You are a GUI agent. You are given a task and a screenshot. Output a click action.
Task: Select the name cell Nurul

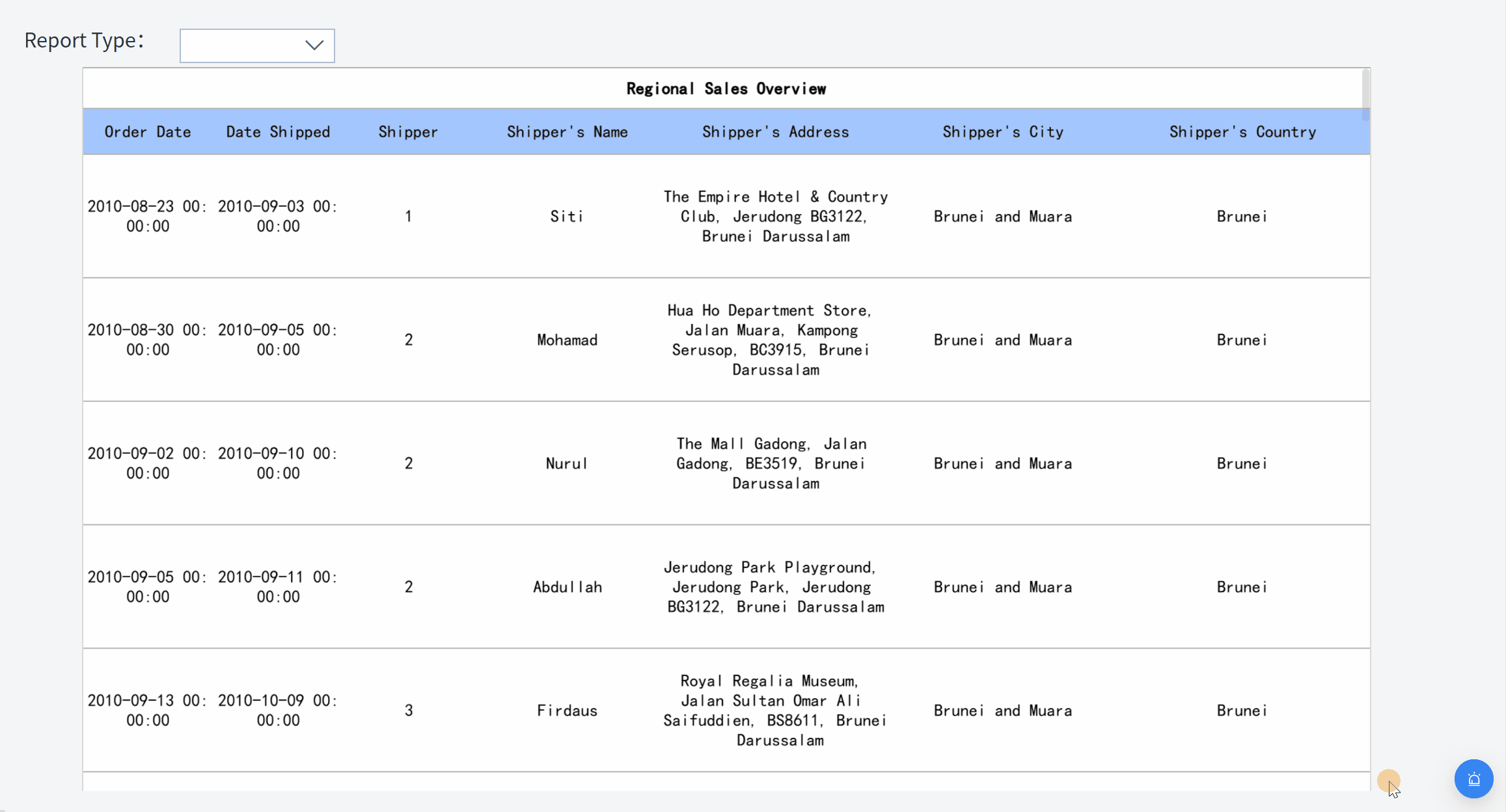pos(567,463)
